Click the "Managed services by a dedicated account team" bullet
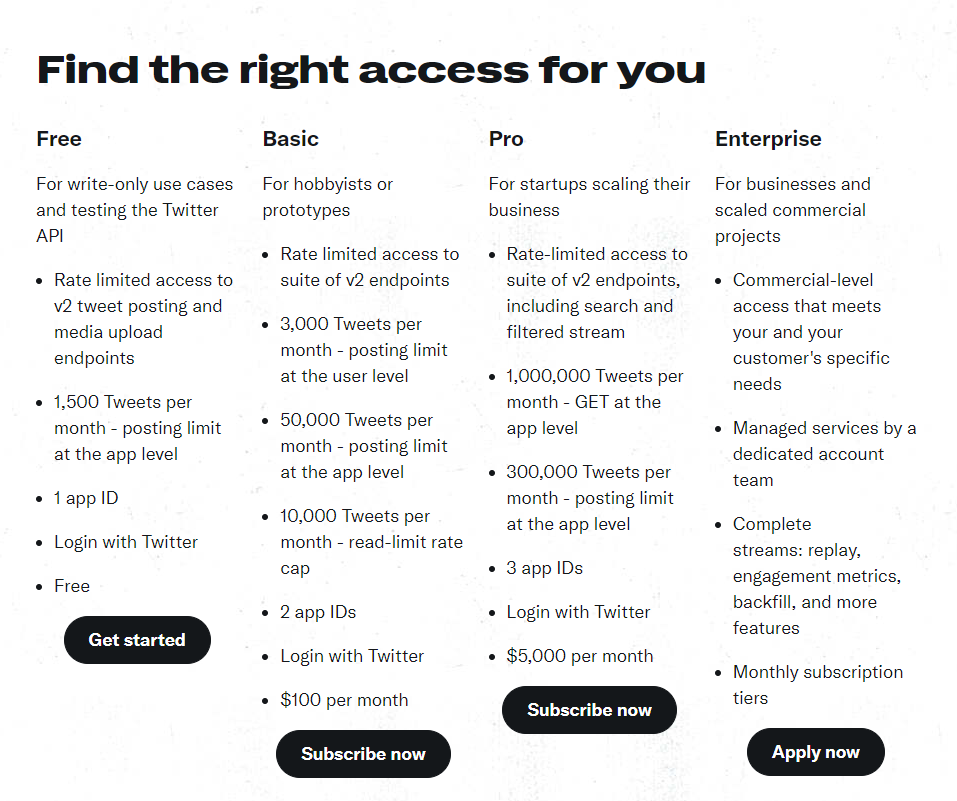The width and height of the screenshot is (957, 801). tap(824, 454)
